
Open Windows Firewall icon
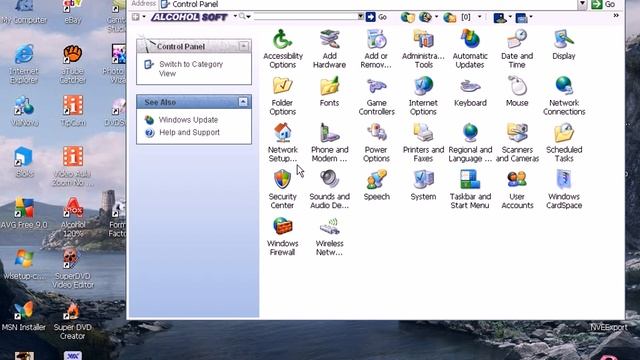tap(282, 237)
